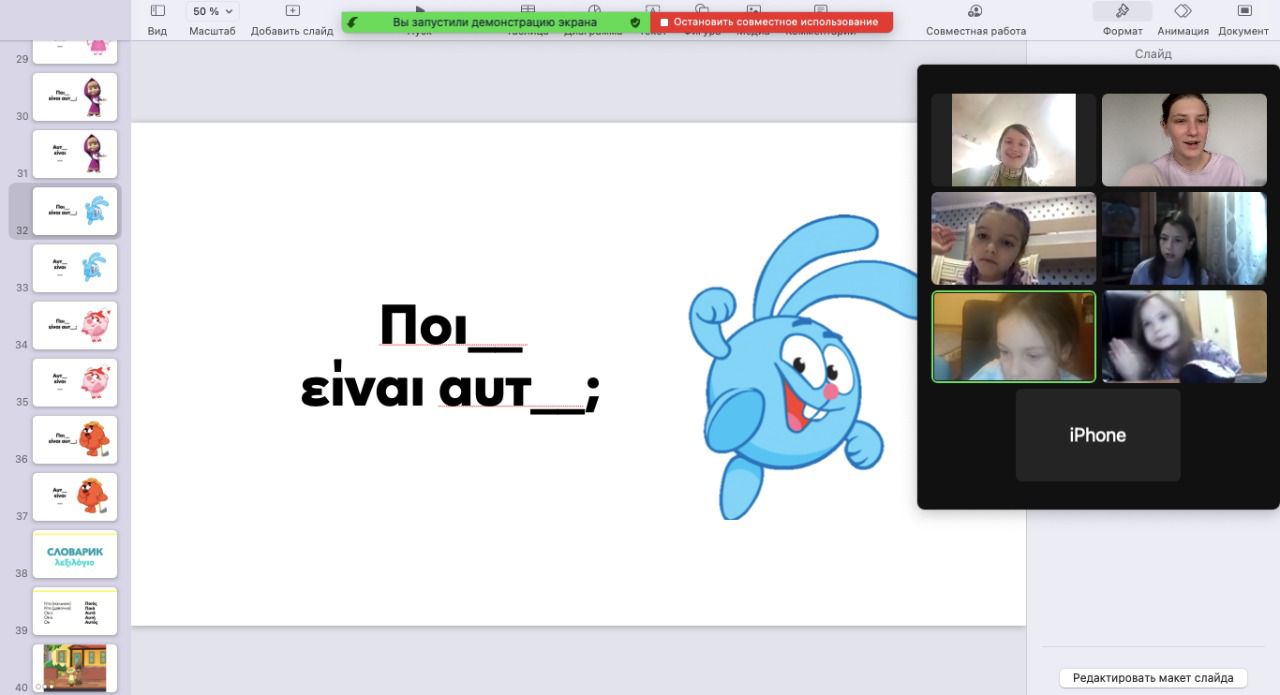
Task: Open the Формат (Format) inspector
Action: pos(1122,19)
